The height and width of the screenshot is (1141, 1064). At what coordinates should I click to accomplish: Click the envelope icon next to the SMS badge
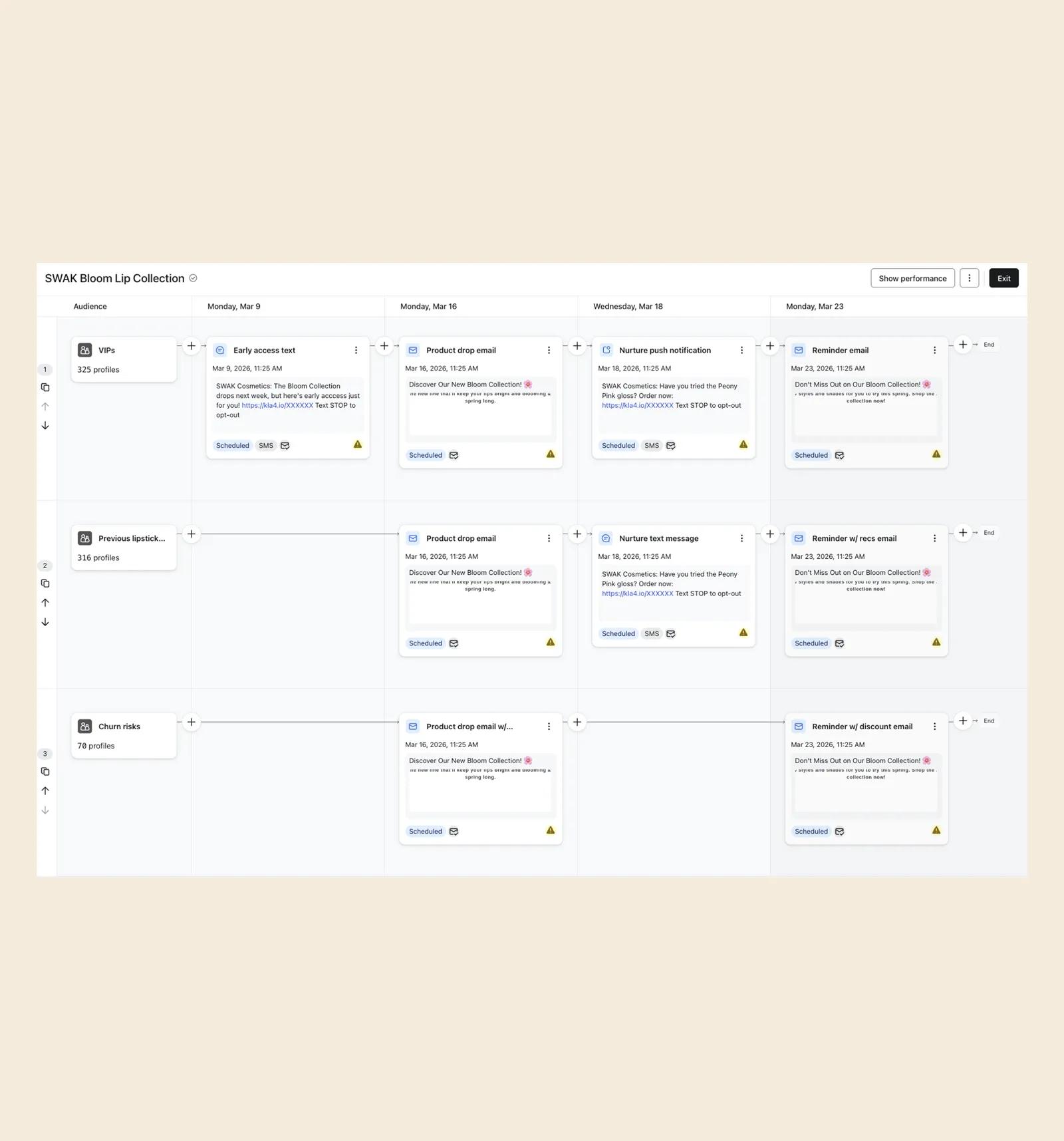pos(285,446)
